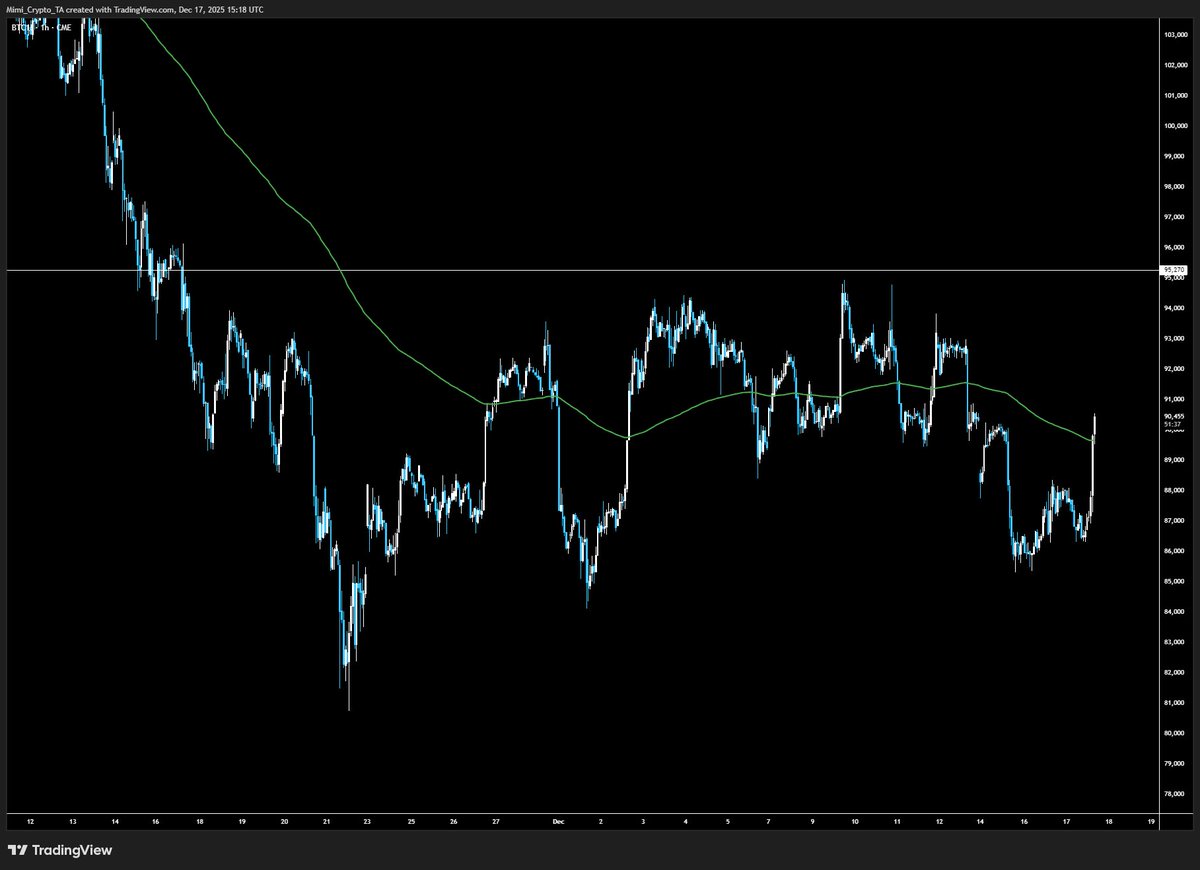
Task: Click the 89,000 price axis label
Action: (1174, 460)
